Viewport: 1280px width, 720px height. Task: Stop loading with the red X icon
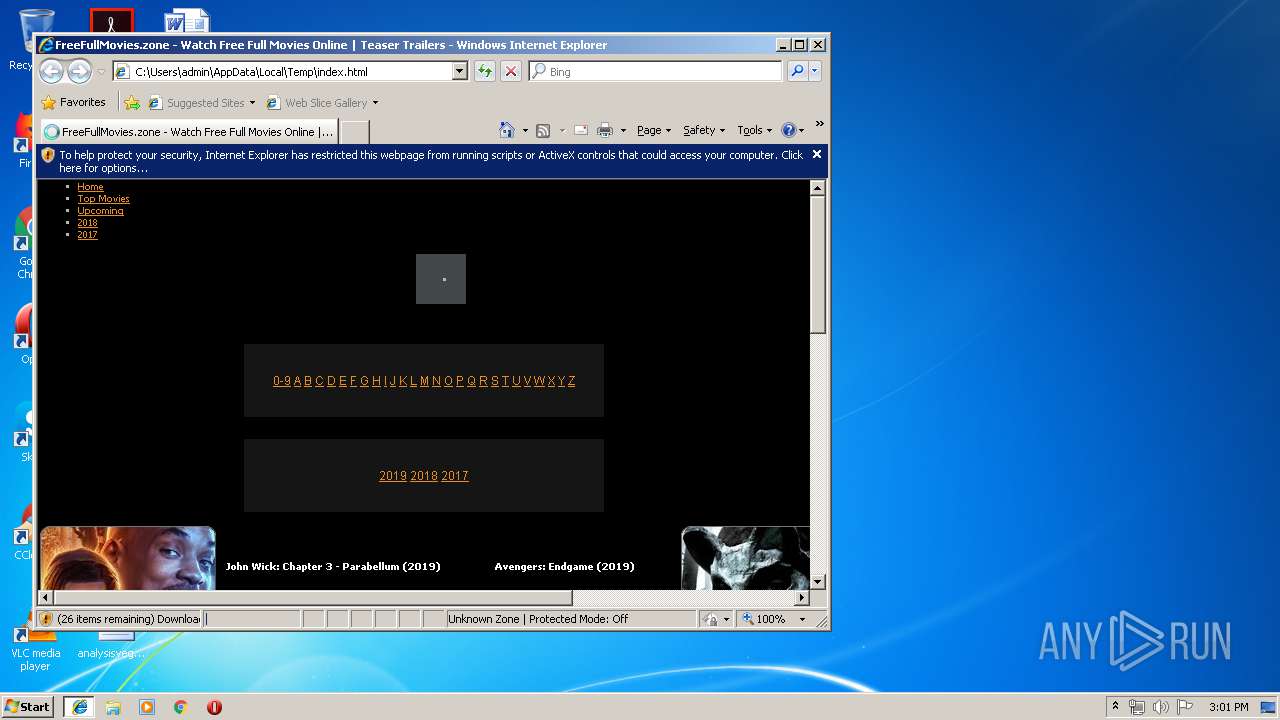(511, 71)
